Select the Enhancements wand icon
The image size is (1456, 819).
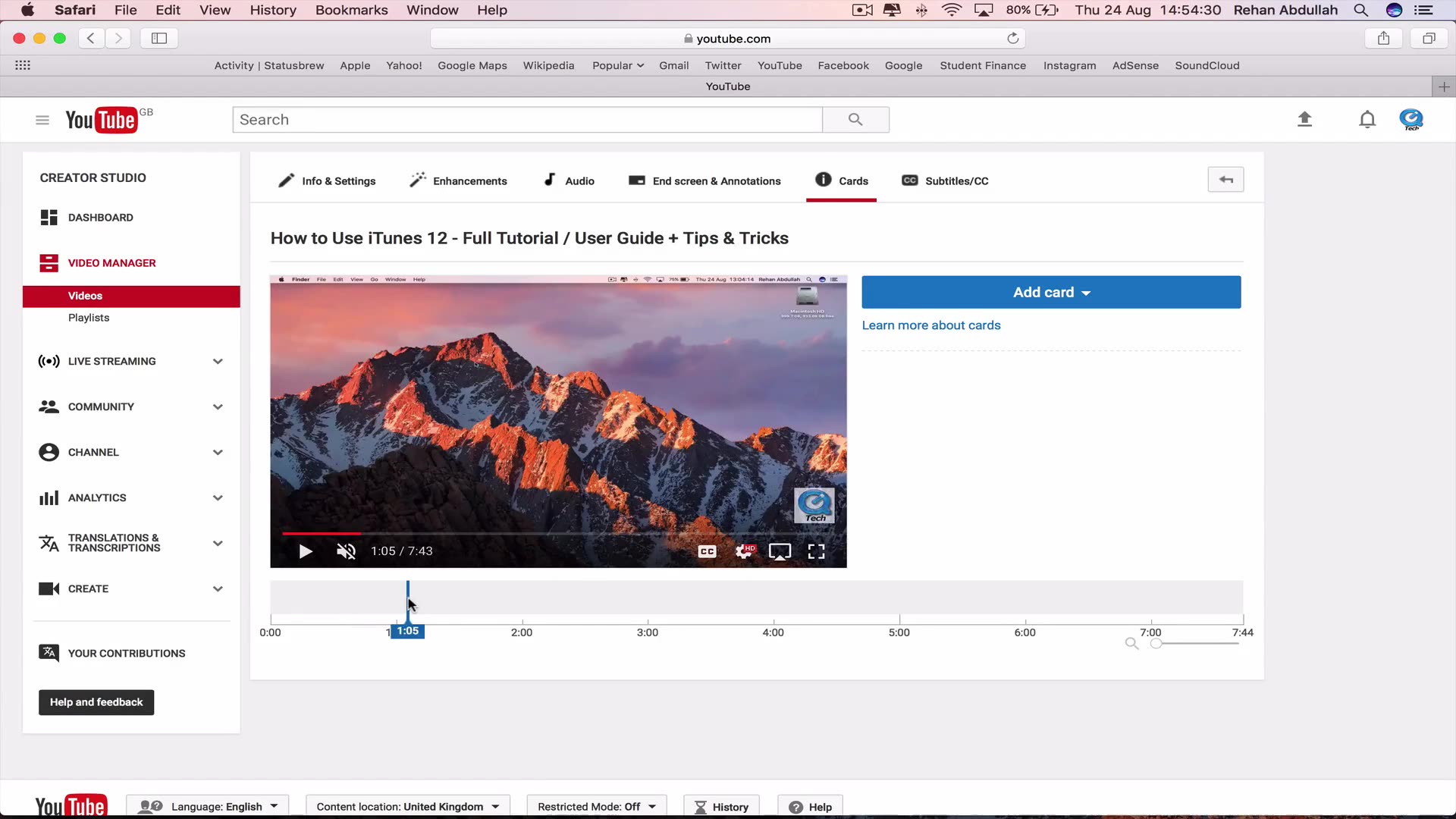[x=418, y=180]
